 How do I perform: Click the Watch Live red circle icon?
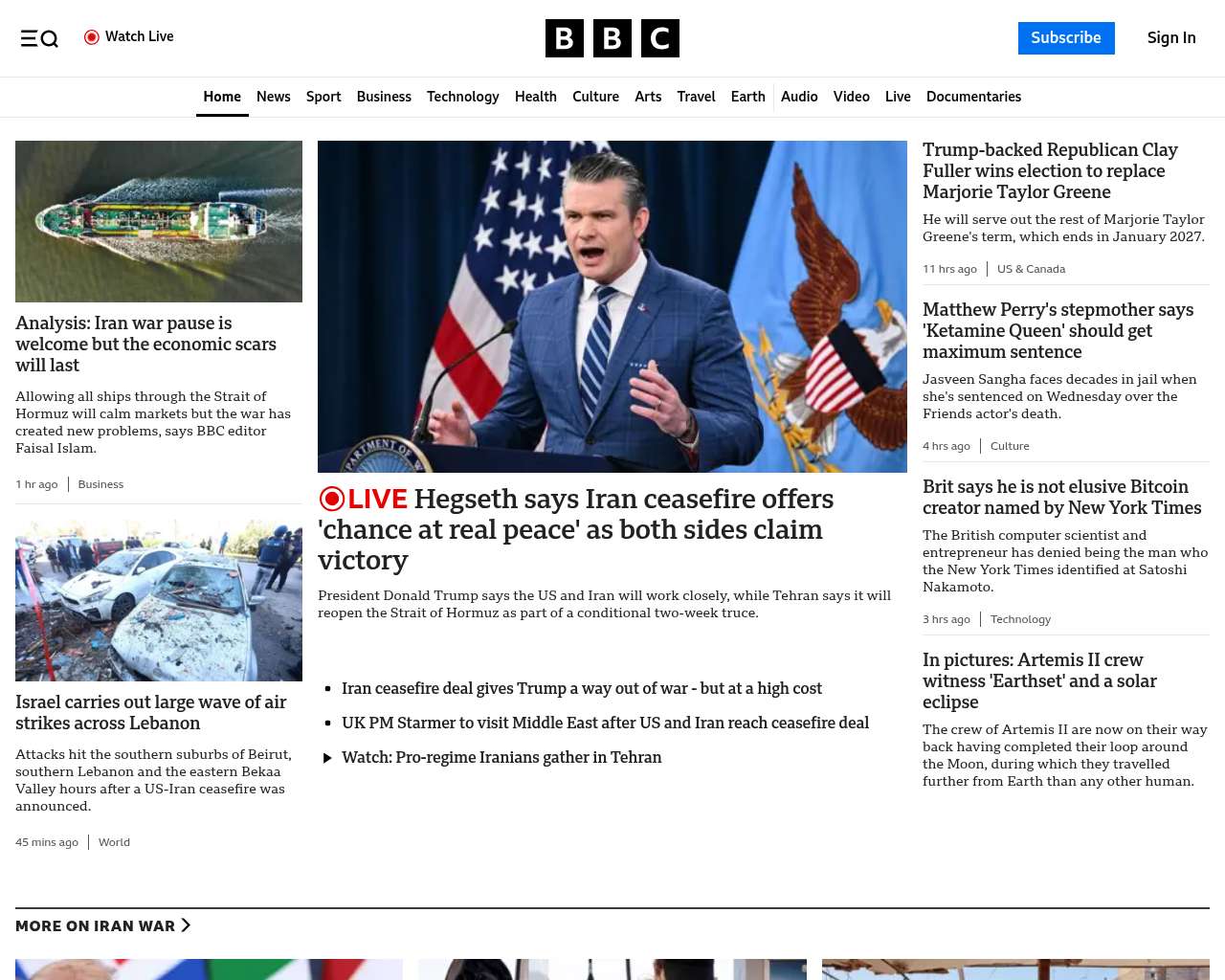coord(92,37)
